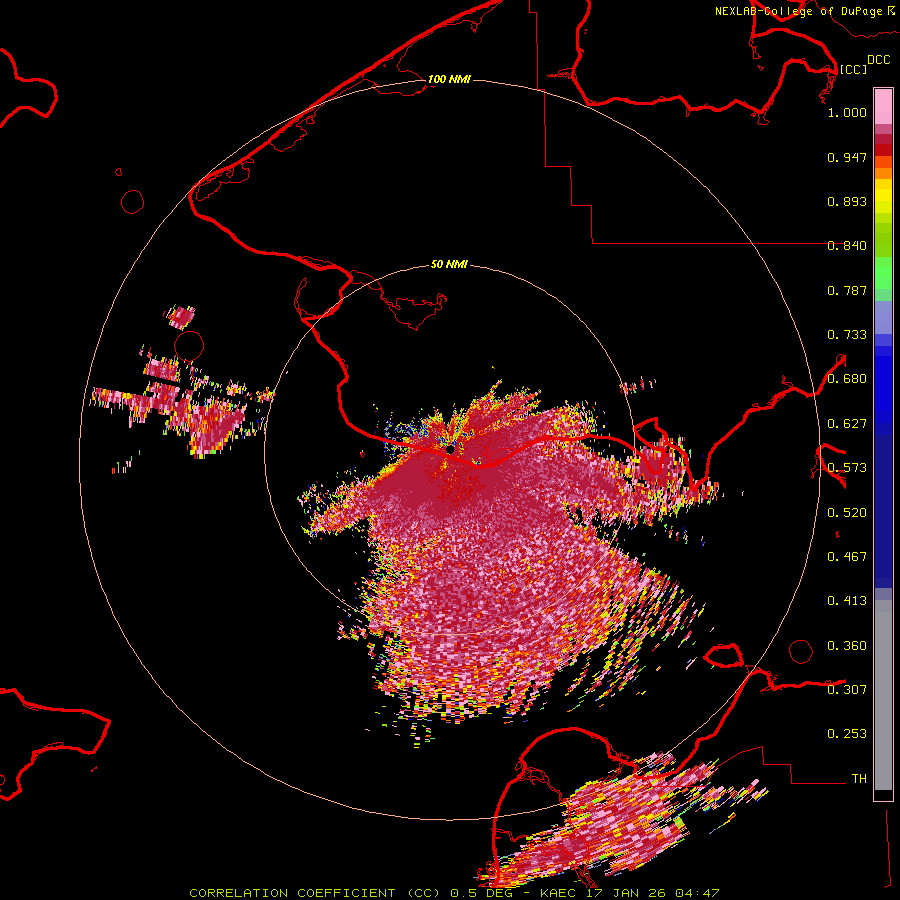Pick the light pink swatch at the top of the color bar
This screenshot has height=900, width=900.
(x=883, y=107)
